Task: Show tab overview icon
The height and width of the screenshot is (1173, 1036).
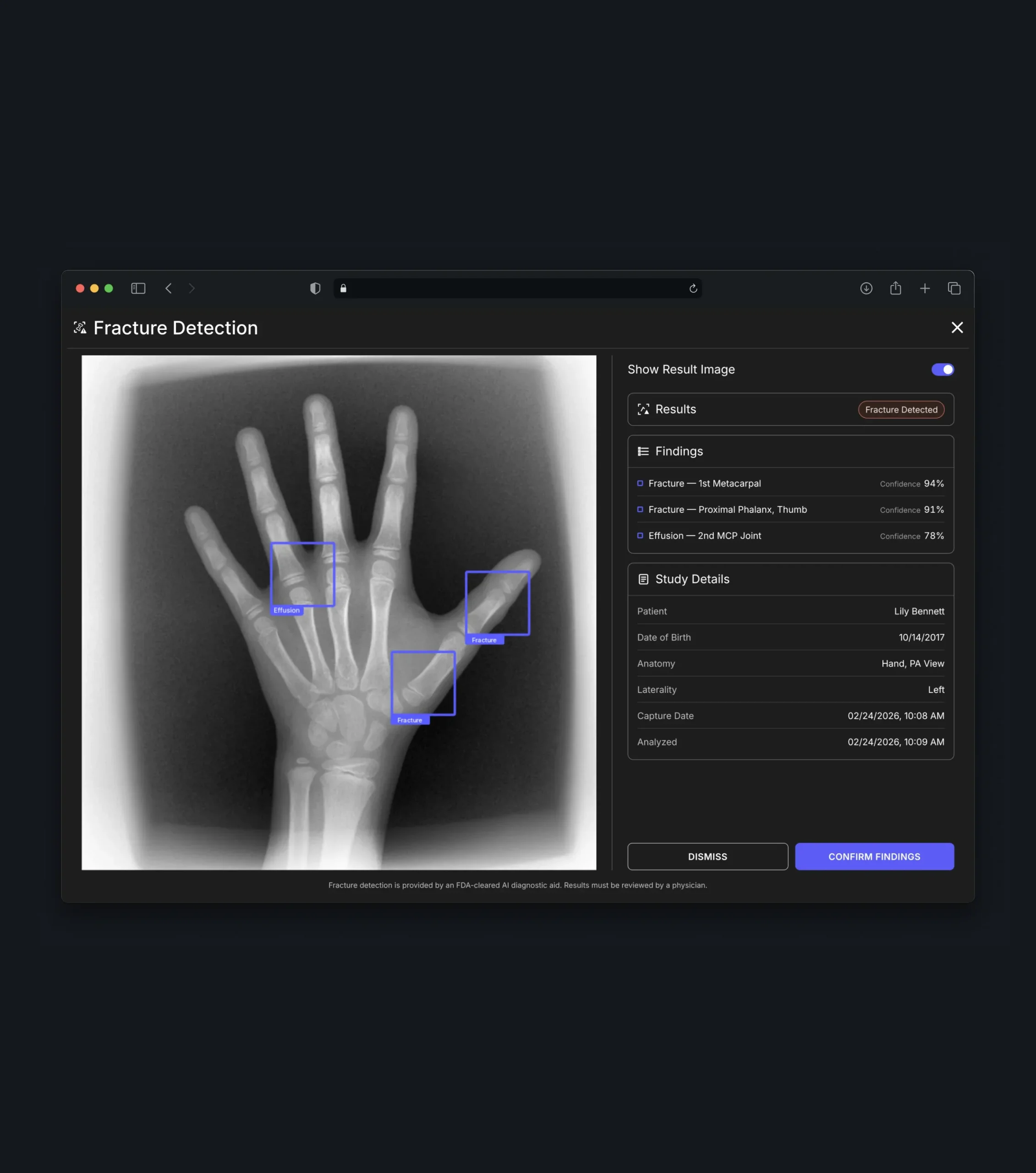Action: point(954,288)
